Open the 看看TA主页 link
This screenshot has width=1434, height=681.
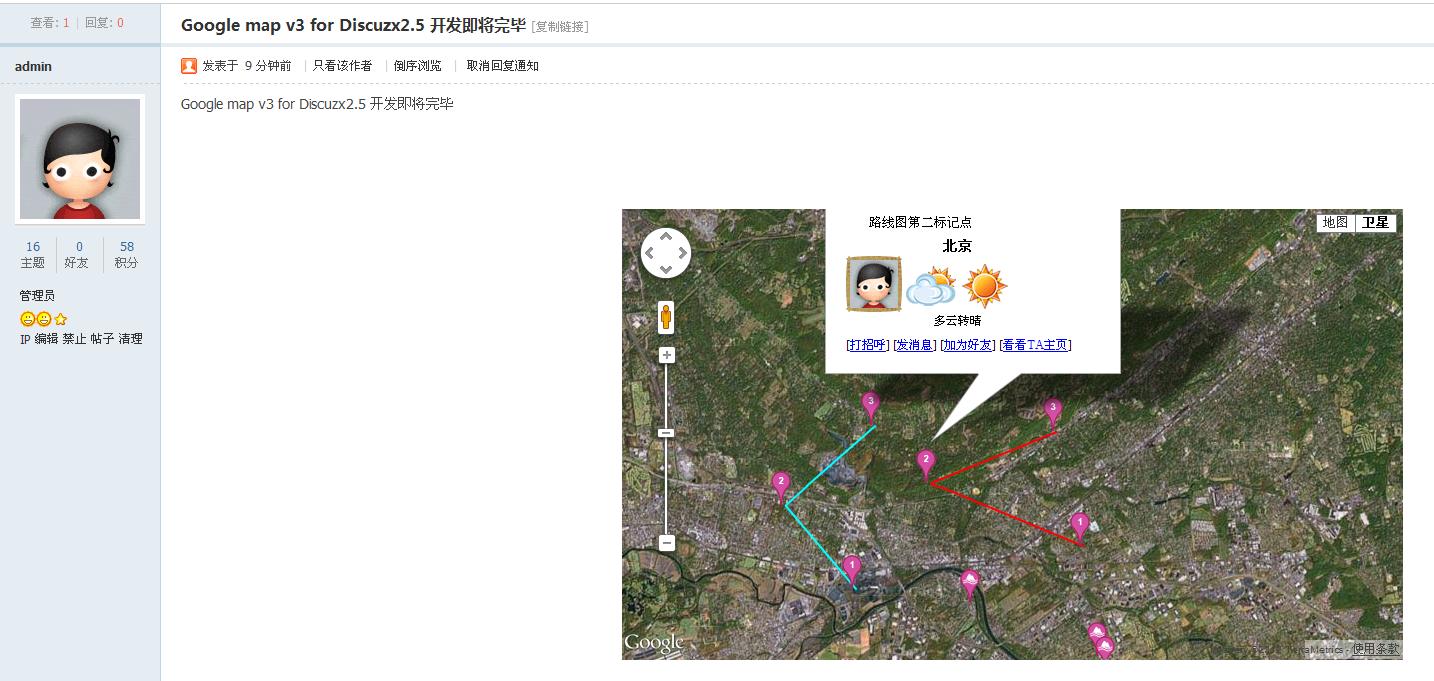1035,345
